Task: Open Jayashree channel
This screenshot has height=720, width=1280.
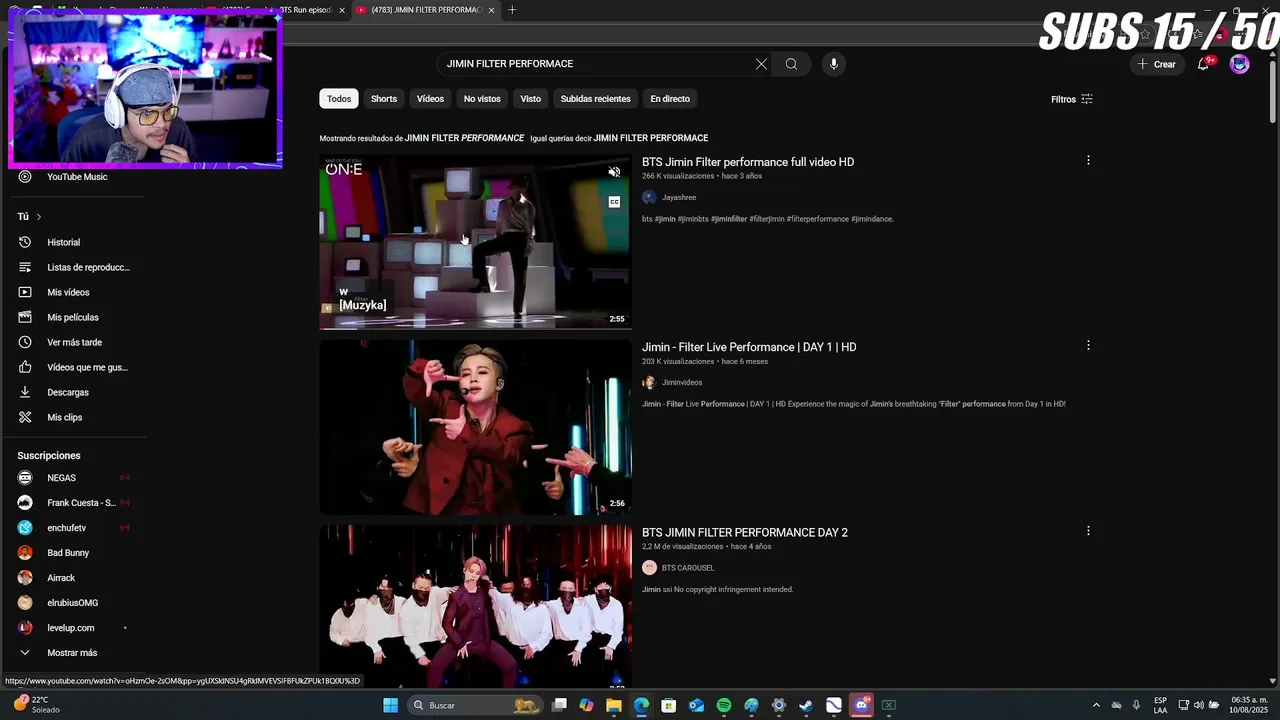Action: pos(678,198)
